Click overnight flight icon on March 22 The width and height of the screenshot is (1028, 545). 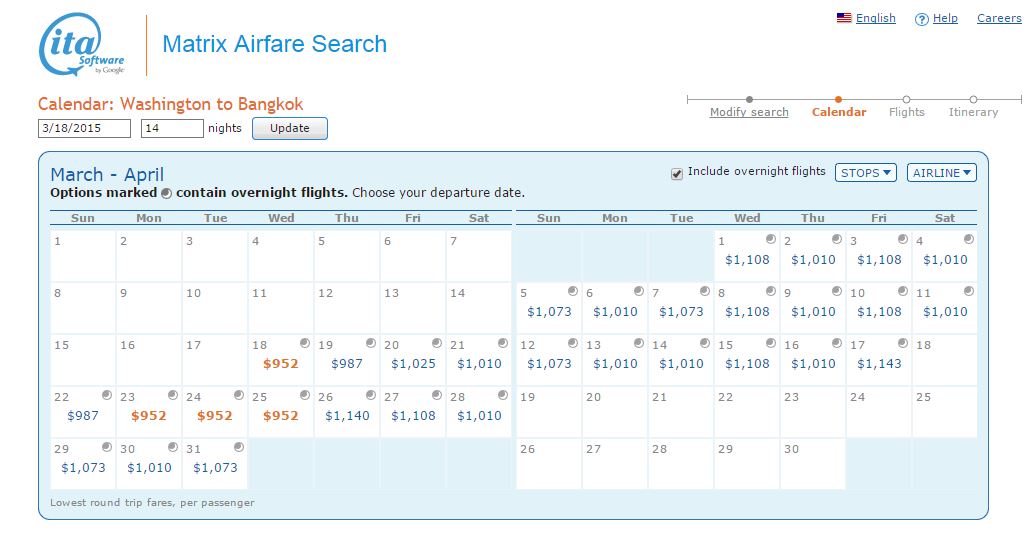107,395
